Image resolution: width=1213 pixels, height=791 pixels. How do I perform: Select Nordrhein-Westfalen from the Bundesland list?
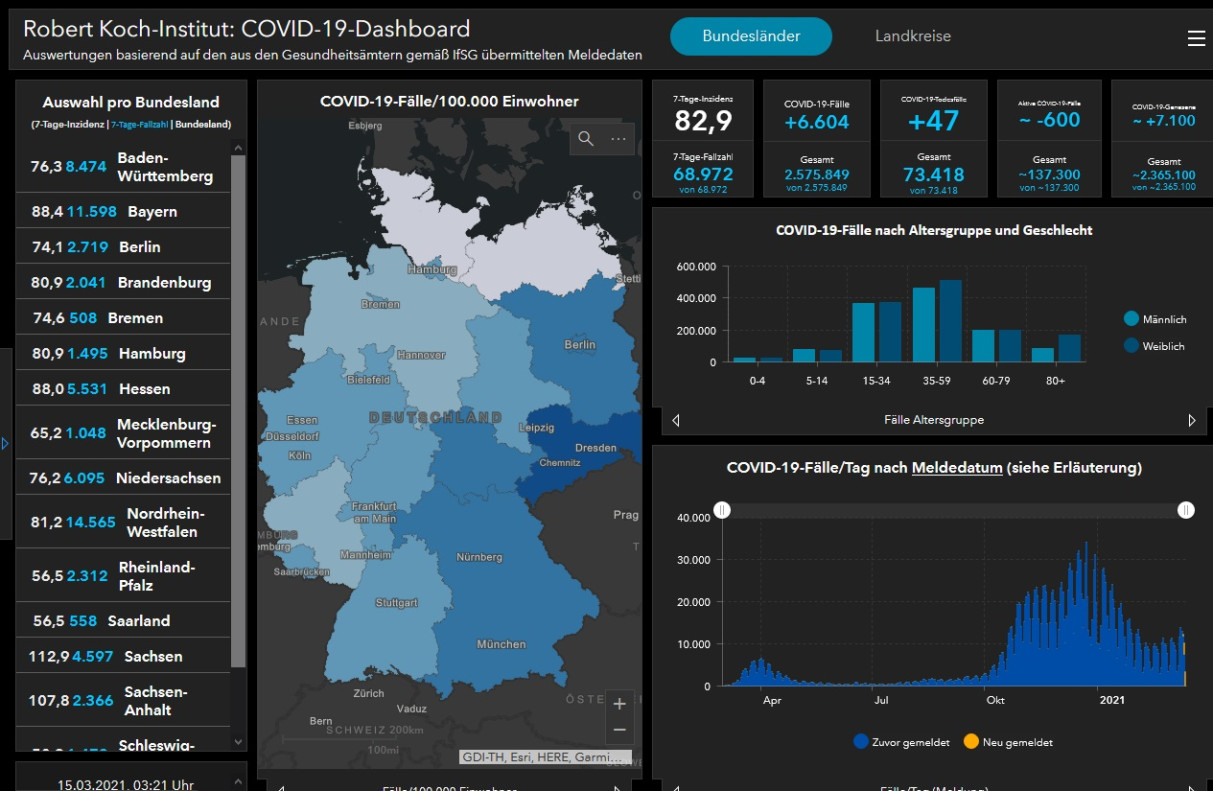[123, 523]
